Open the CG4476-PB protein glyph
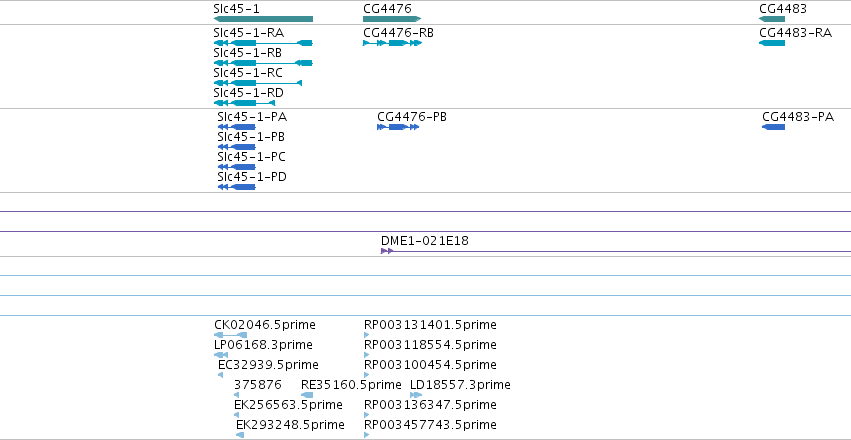The width and height of the screenshot is (851, 440). (398, 127)
